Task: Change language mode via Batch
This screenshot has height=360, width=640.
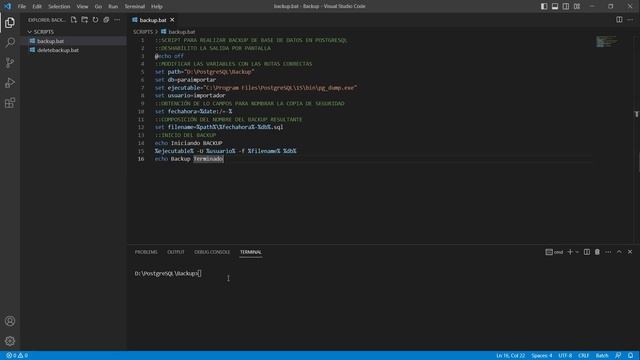Action: tap(602, 356)
